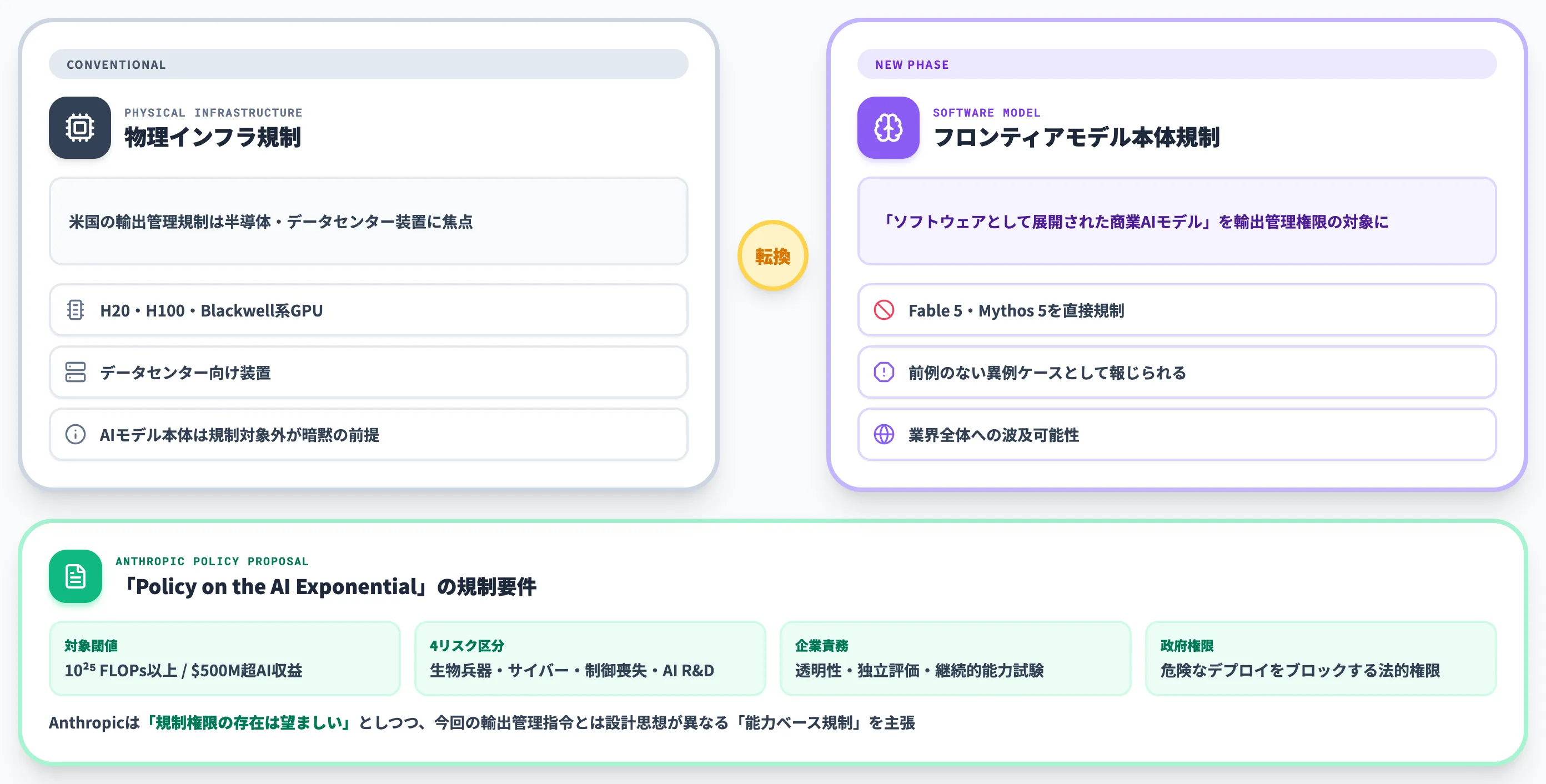Click the dark chip icon for physical infrastructure
1546x784 pixels.
[x=80, y=128]
